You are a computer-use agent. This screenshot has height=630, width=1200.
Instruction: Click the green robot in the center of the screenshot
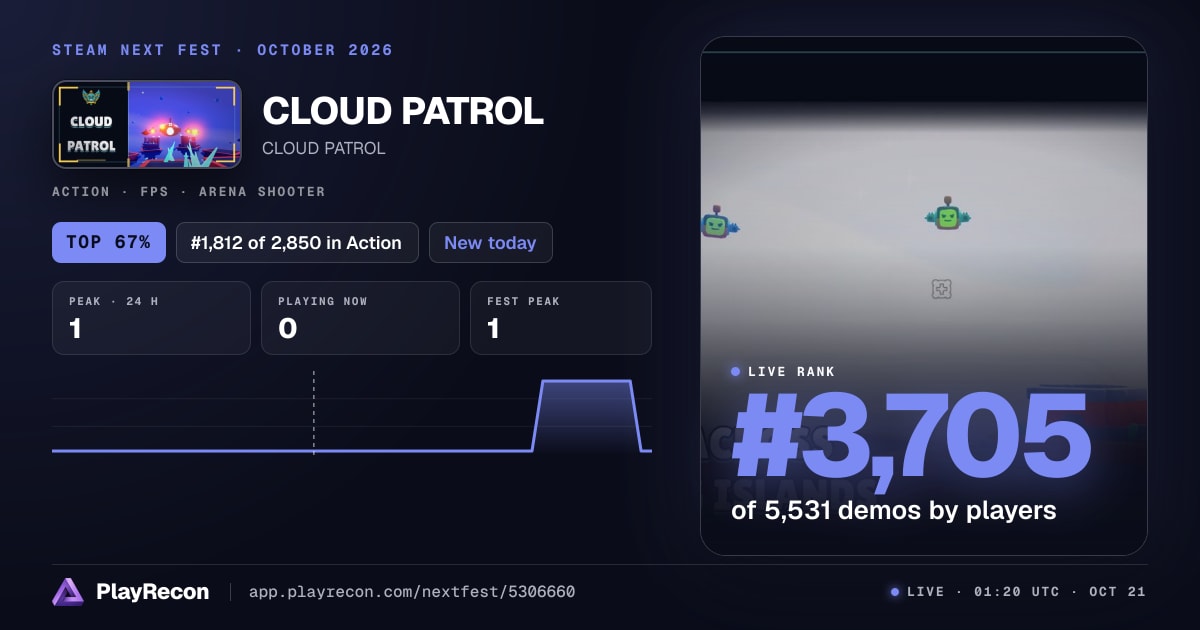[948, 213]
